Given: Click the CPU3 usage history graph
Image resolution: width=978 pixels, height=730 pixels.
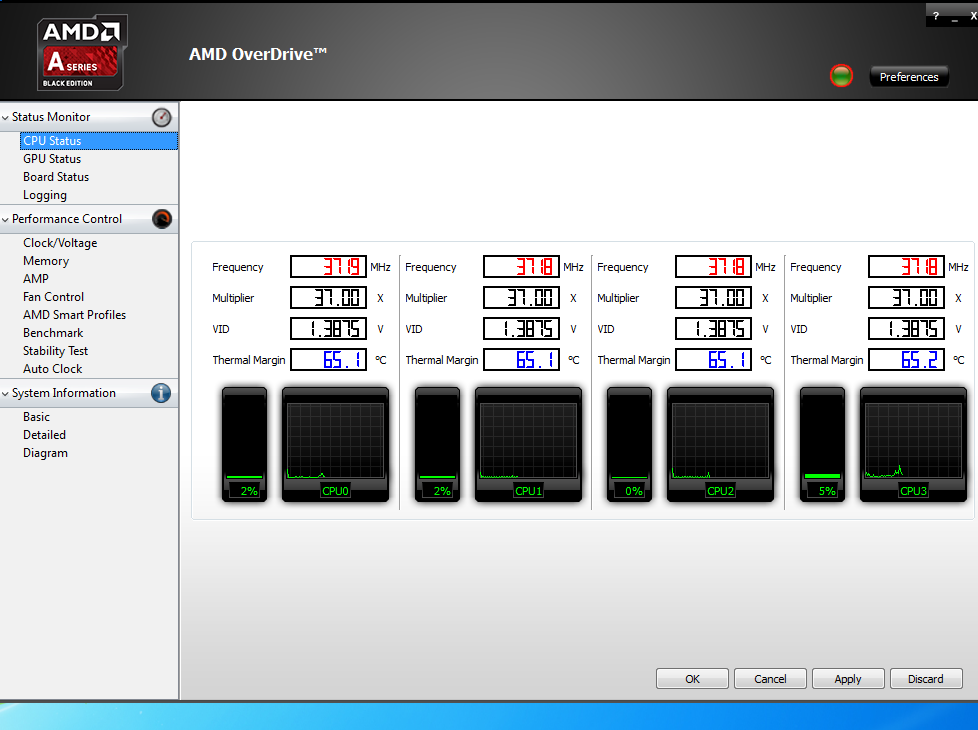Looking at the screenshot, I should tap(913, 444).
